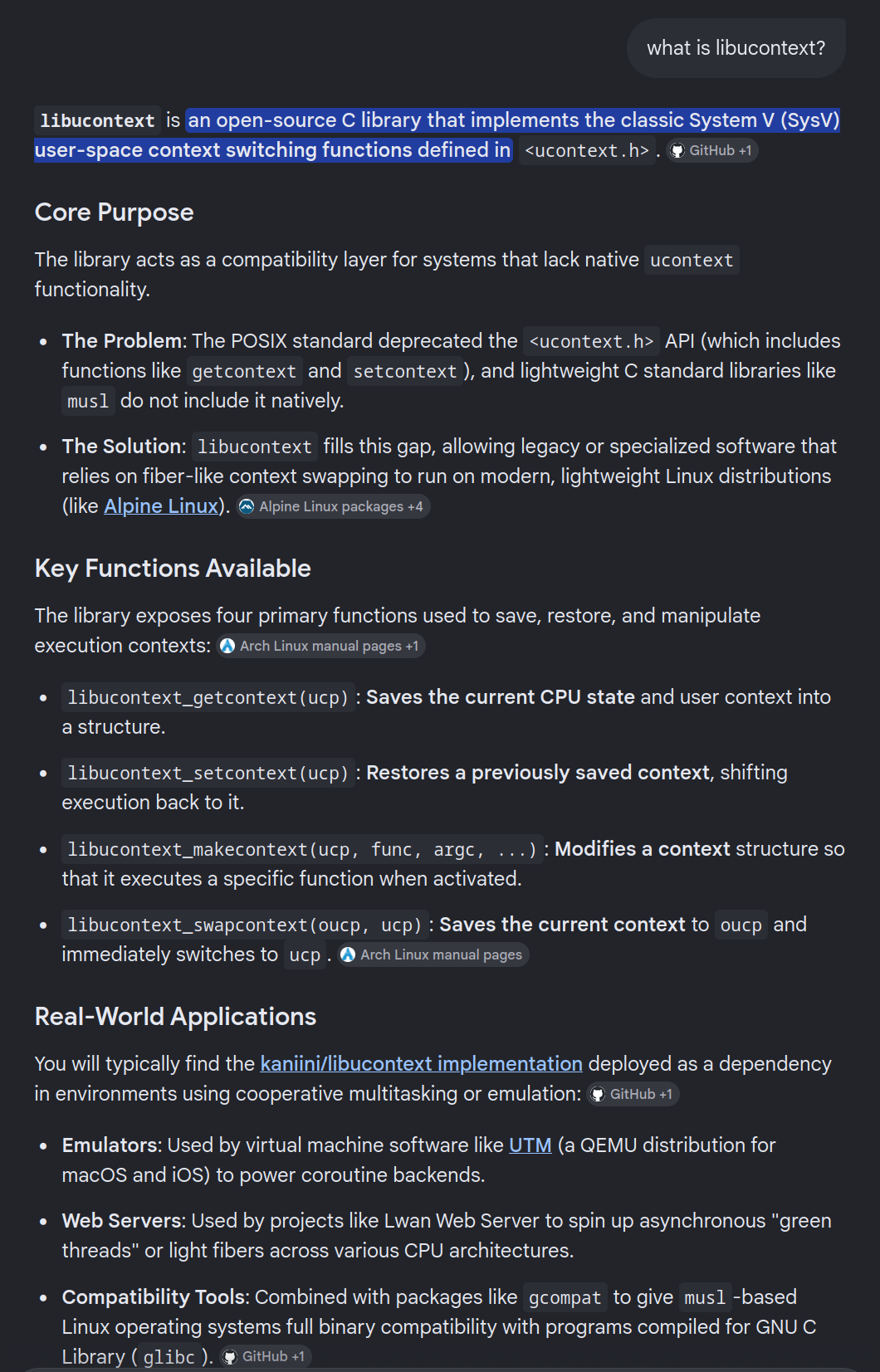Visit the UTM link
This screenshot has height=1372, width=880.
530,1145
